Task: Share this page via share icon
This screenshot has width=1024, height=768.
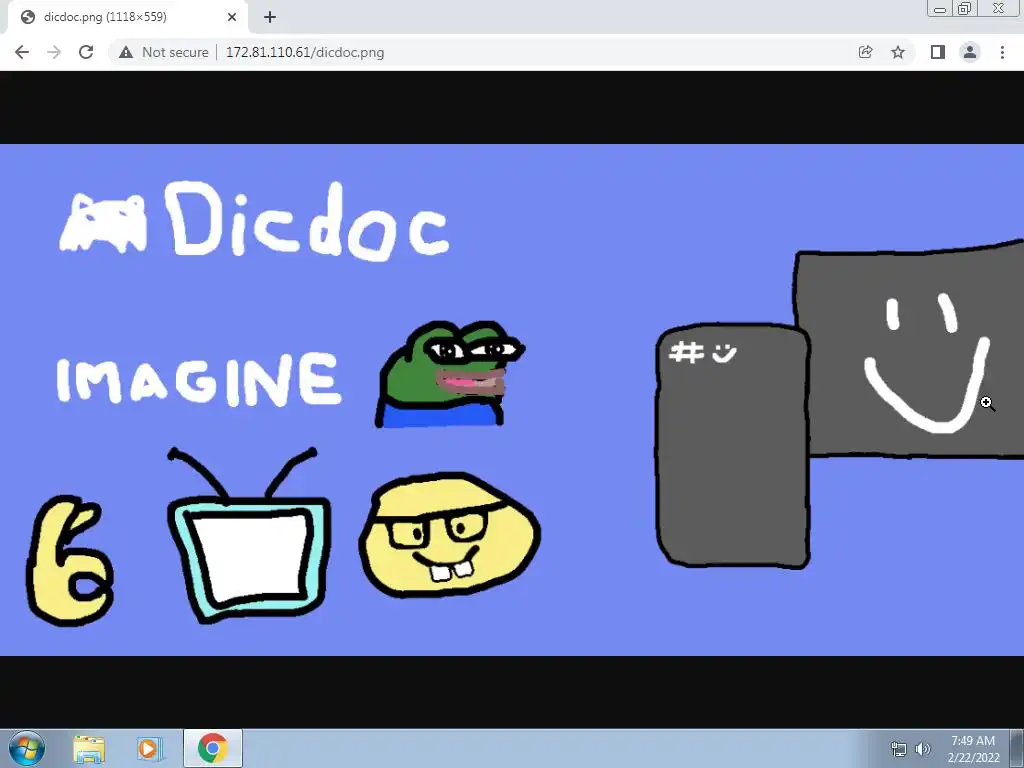Action: pyautogui.click(x=865, y=52)
